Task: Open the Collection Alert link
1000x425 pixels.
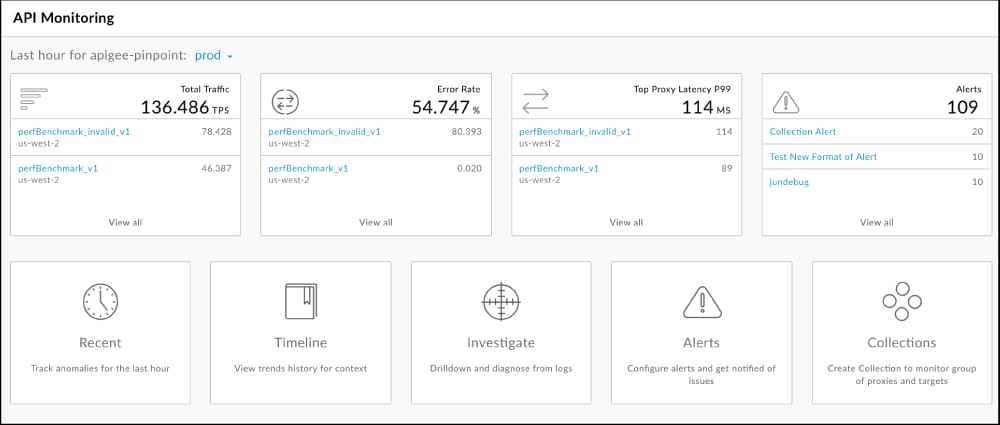Action: (802, 132)
